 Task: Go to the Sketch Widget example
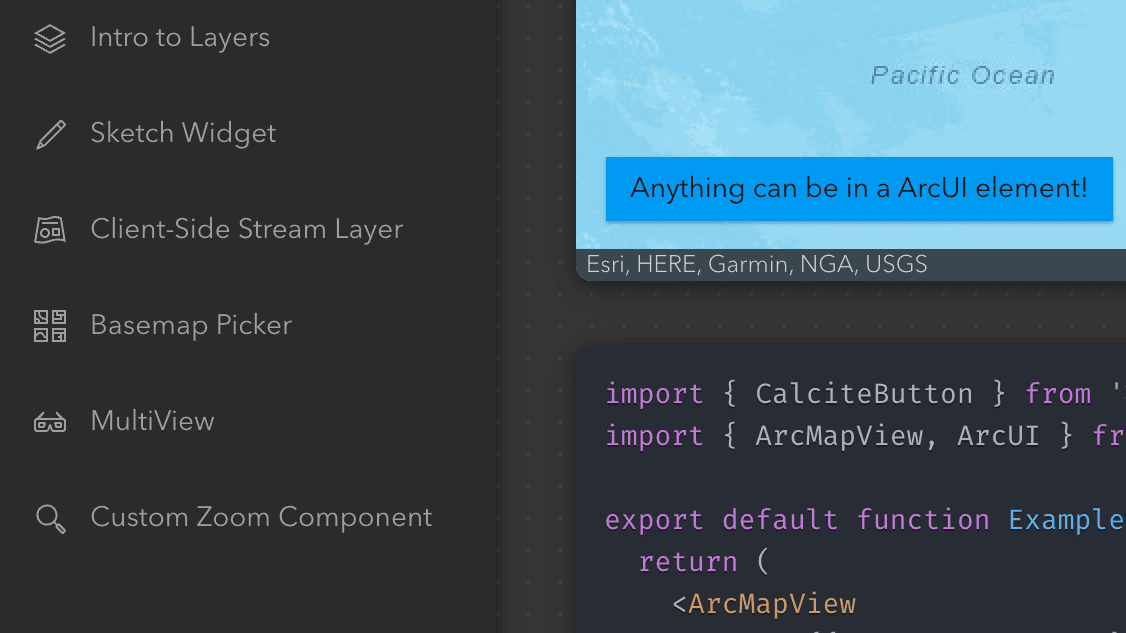183,134
